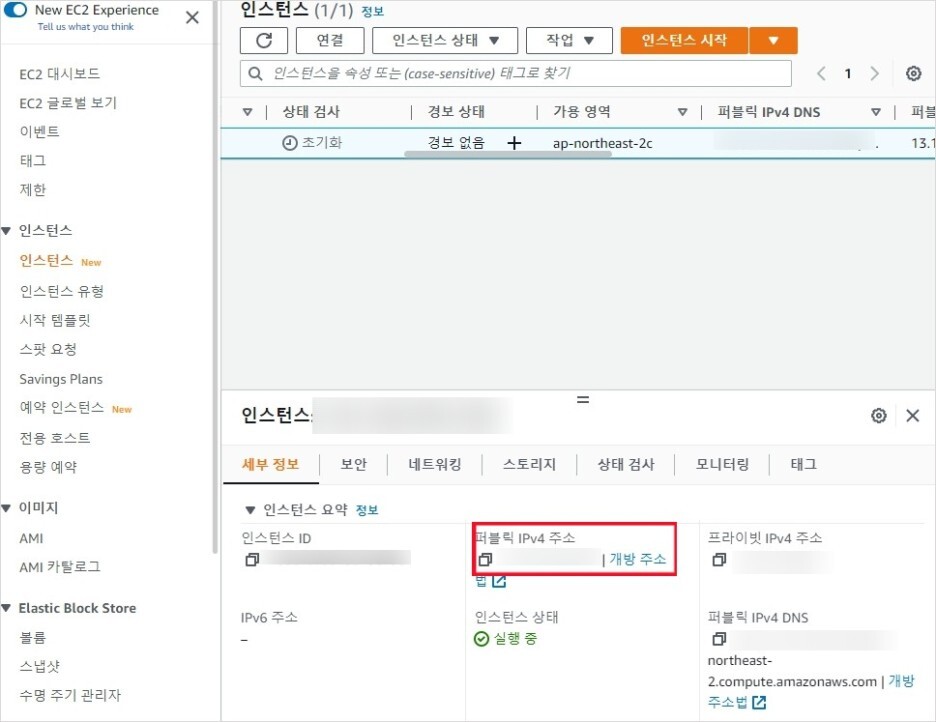
Task: Copy the 인스턴스 ID value
Action: point(252,560)
